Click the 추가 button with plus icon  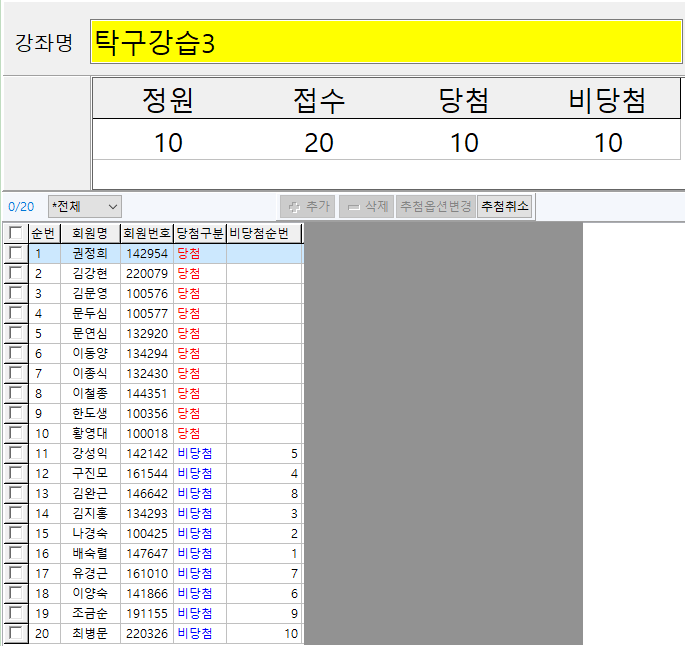(x=308, y=206)
